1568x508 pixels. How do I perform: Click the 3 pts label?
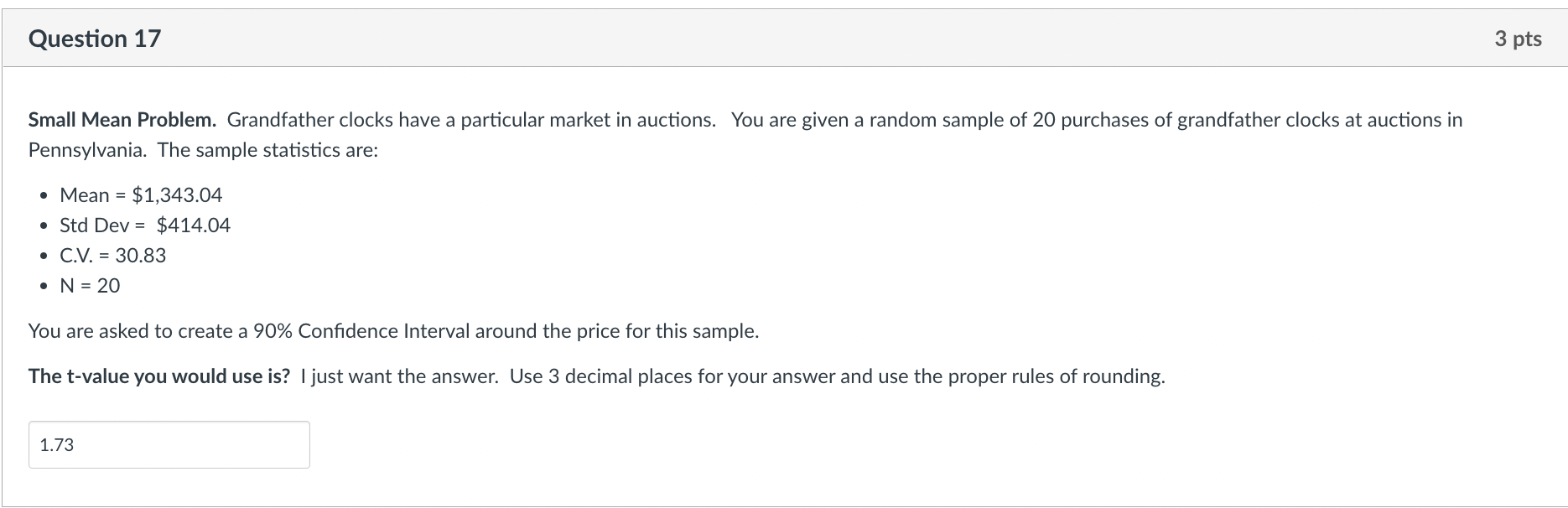1518,39
